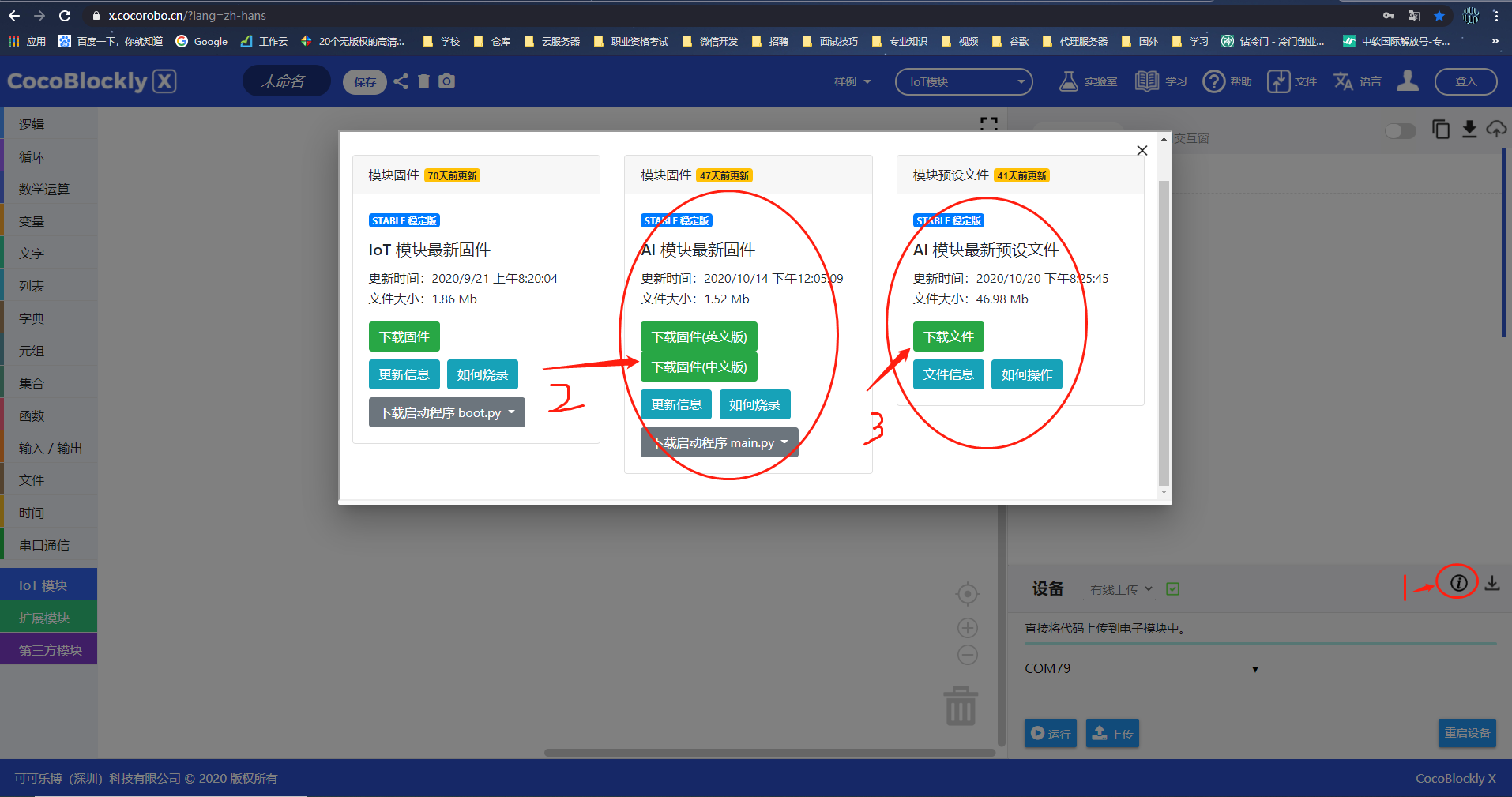The width and height of the screenshot is (1512, 797).
Task: Select the IoT 模块 category
Action: coord(49,585)
